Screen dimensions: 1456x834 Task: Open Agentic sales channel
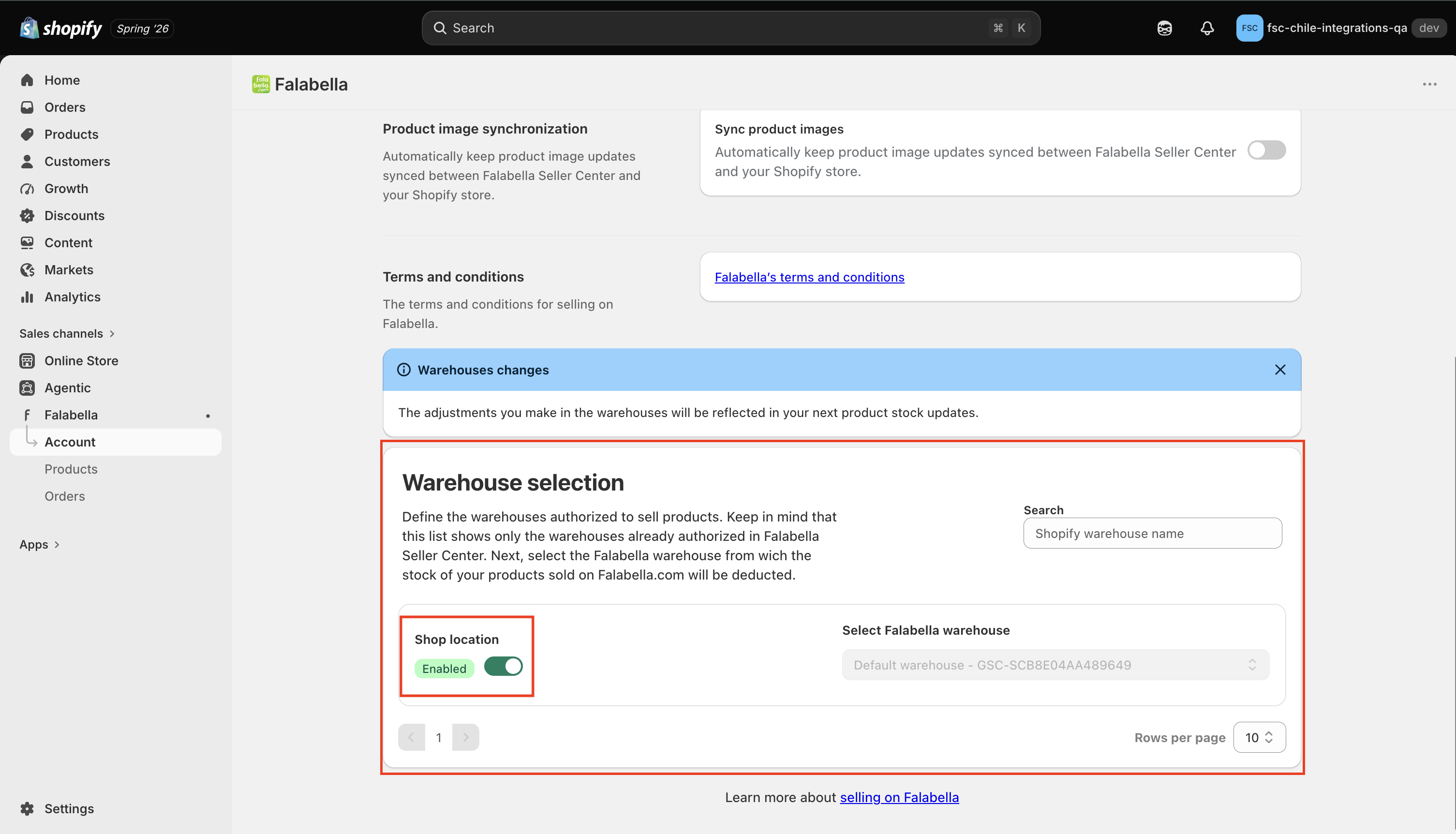[x=68, y=388]
